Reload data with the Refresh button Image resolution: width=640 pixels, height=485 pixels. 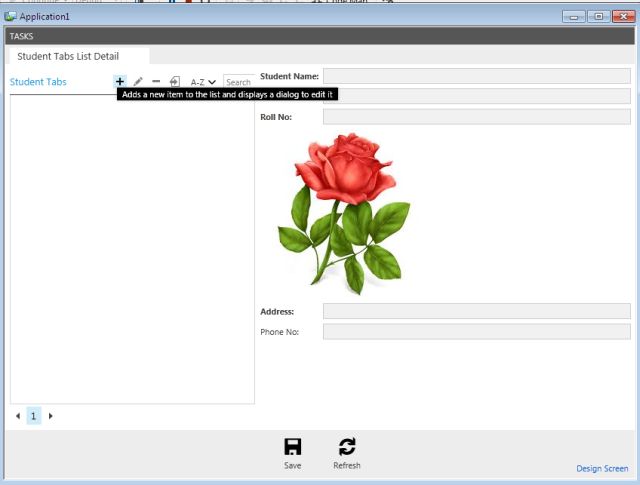coord(347,453)
